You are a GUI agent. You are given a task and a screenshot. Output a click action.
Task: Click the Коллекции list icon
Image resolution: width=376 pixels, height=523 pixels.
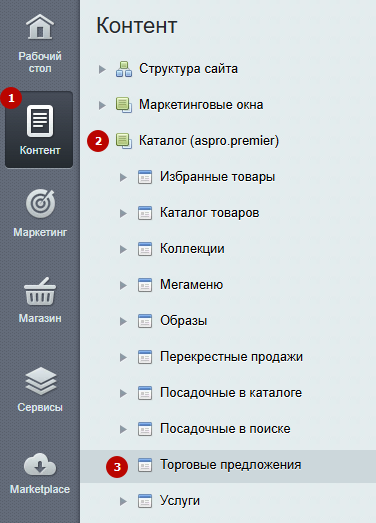pos(145,249)
